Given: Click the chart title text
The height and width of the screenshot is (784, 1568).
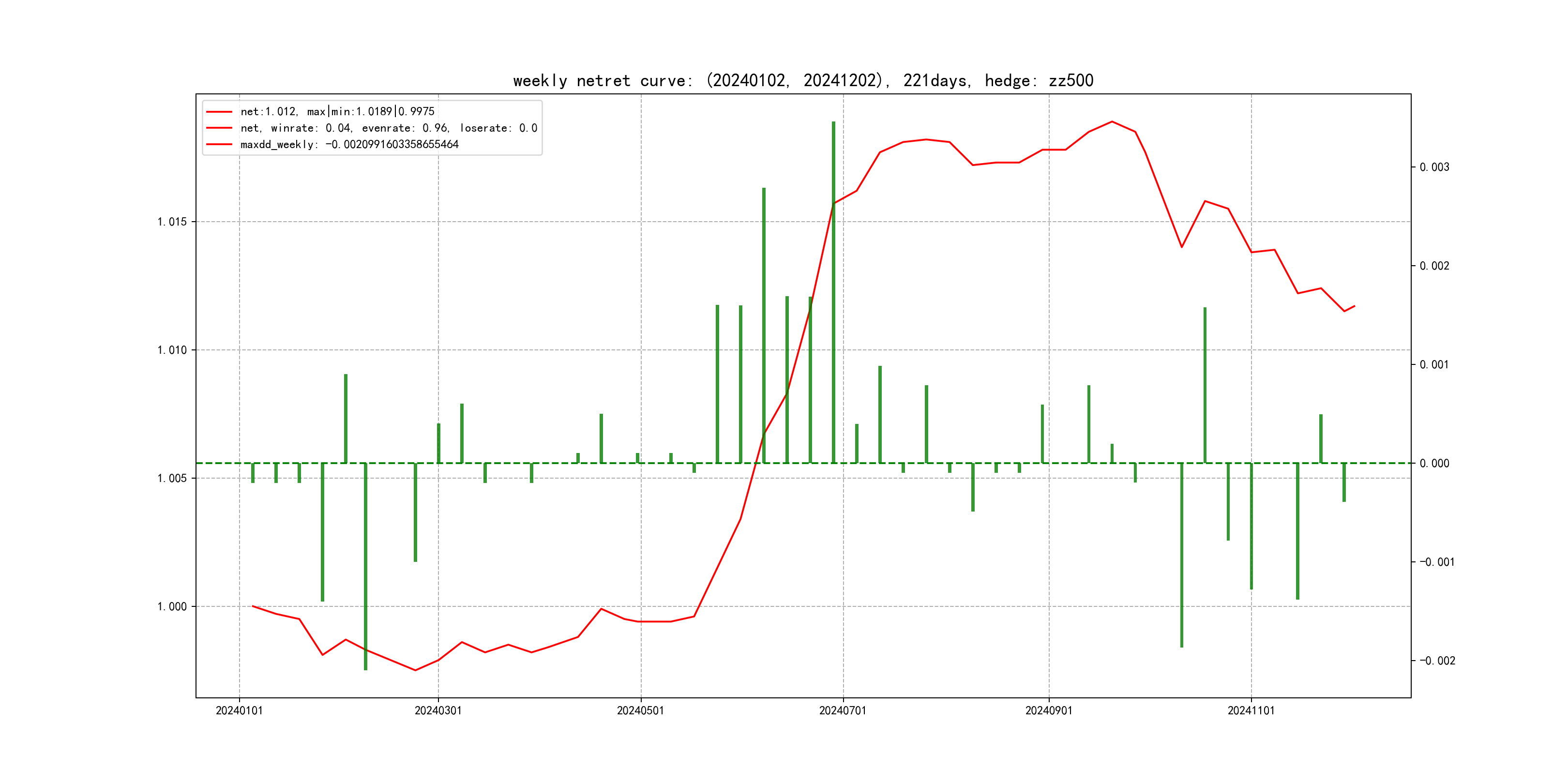Looking at the screenshot, I should (803, 81).
